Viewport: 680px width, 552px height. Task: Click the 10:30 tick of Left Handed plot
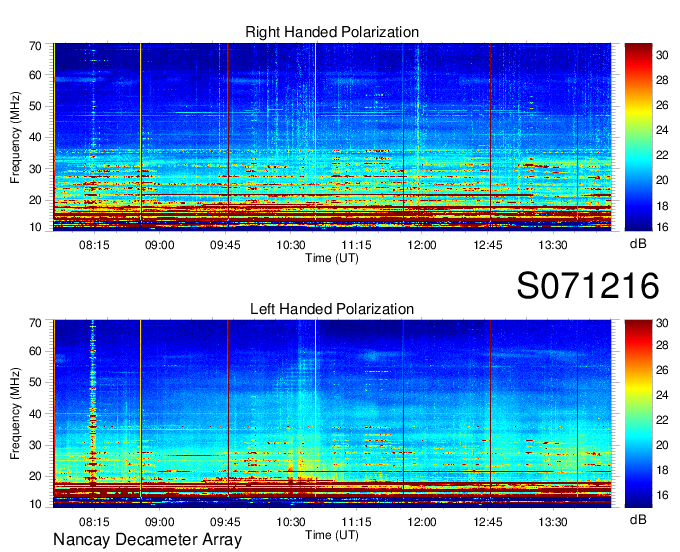click(x=291, y=522)
